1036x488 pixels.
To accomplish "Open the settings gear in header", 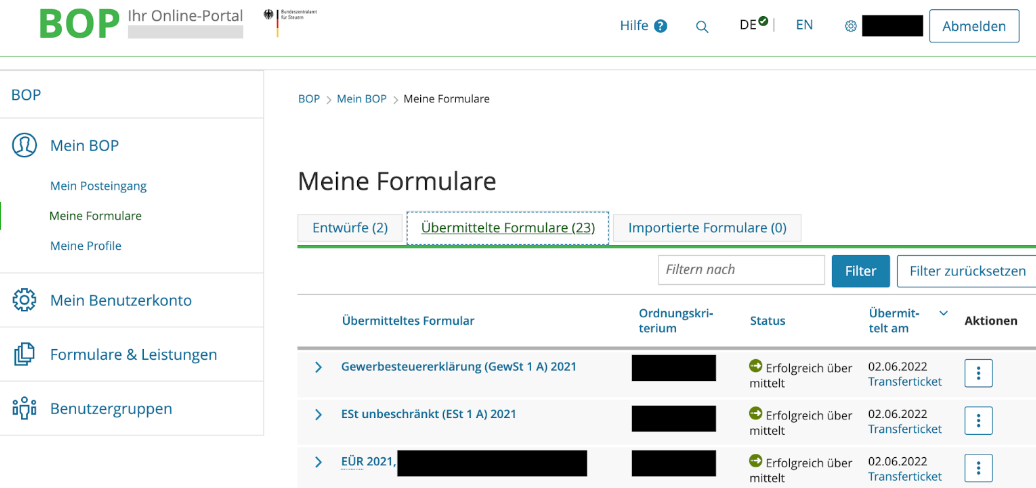I will [x=851, y=26].
